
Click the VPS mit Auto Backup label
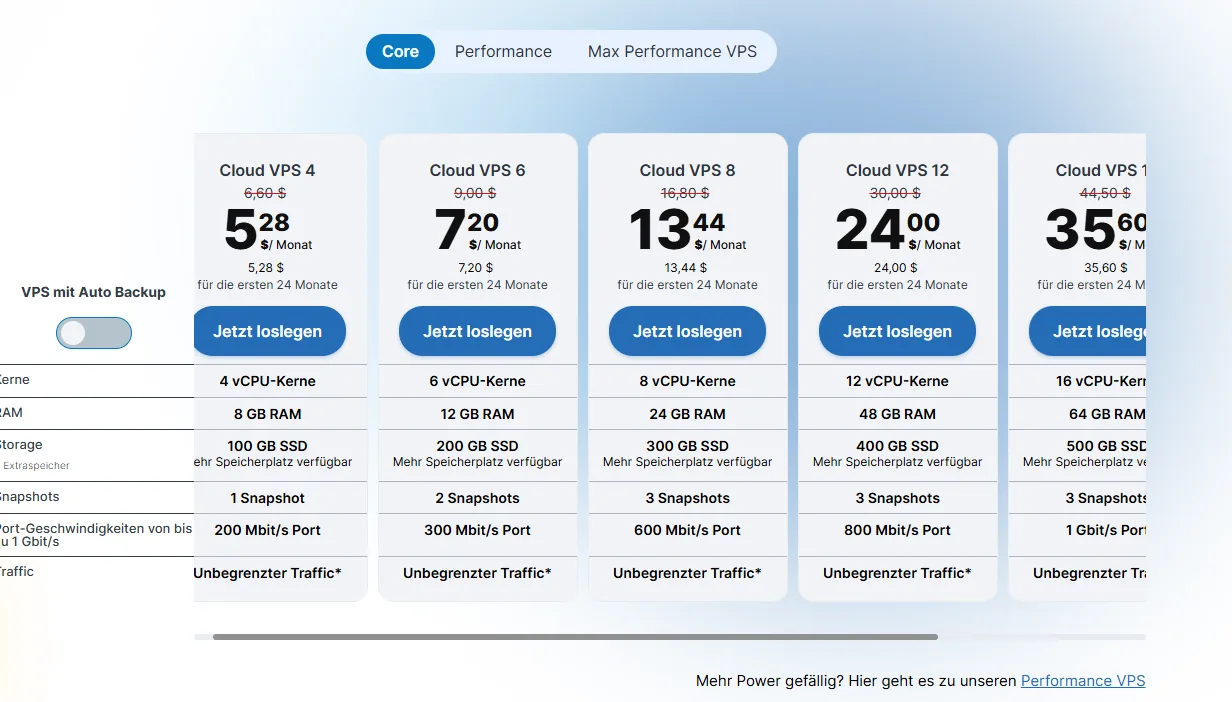point(94,293)
